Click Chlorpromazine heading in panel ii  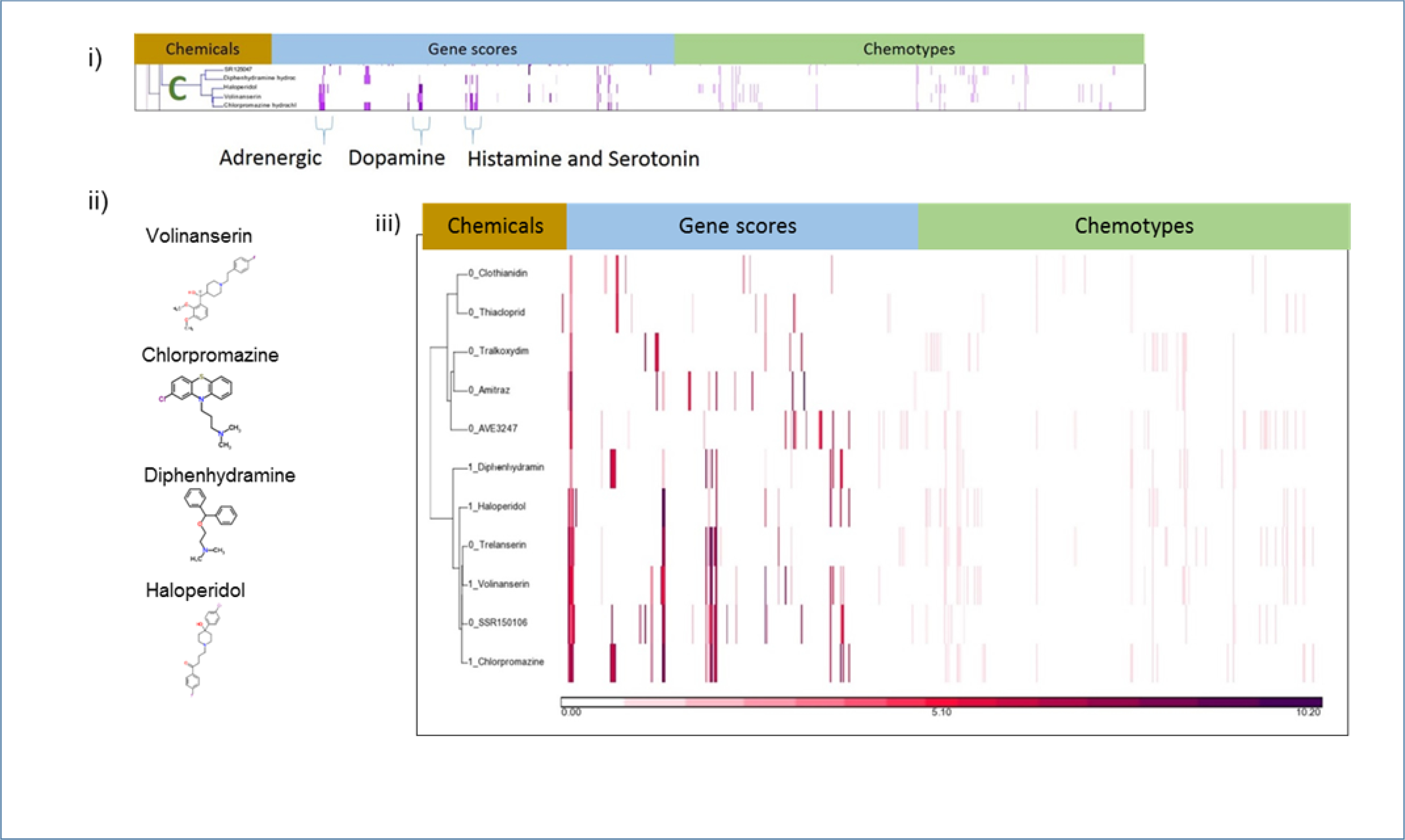210,355
